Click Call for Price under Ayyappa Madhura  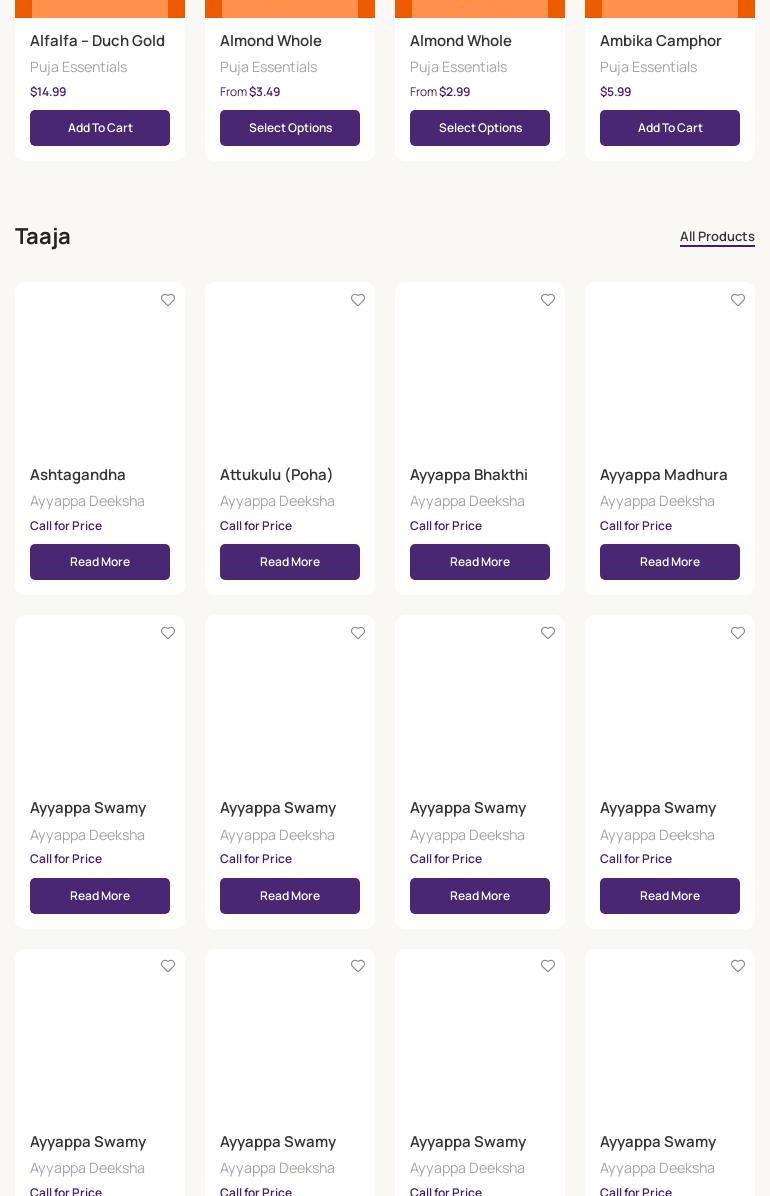[636, 526]
